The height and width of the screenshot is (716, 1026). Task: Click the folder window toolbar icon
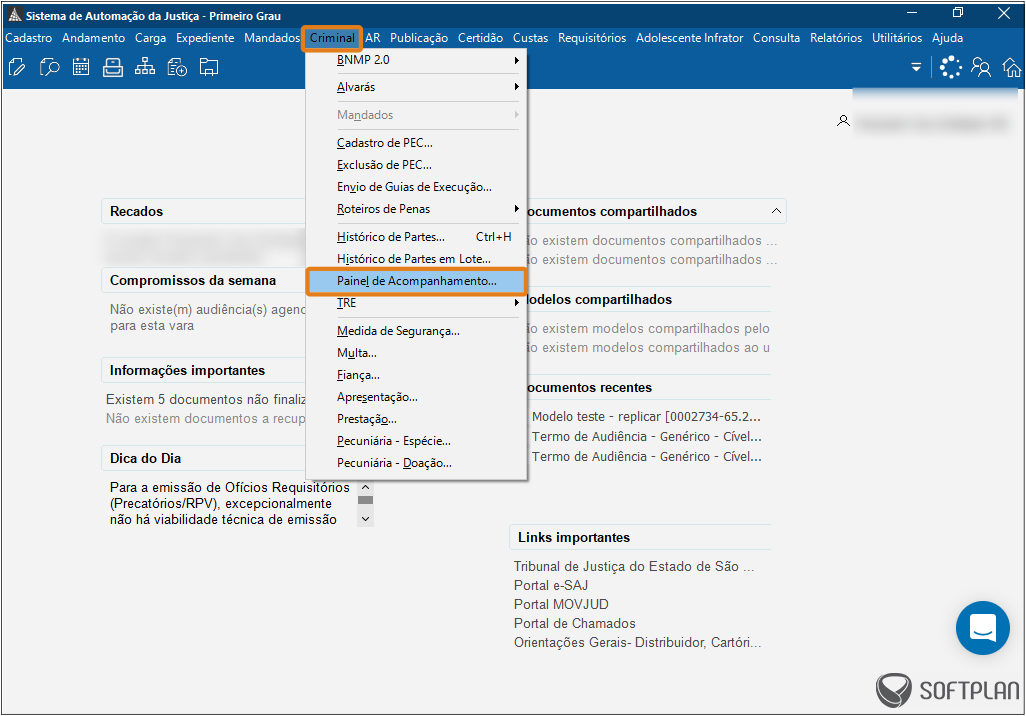[209, 67]
